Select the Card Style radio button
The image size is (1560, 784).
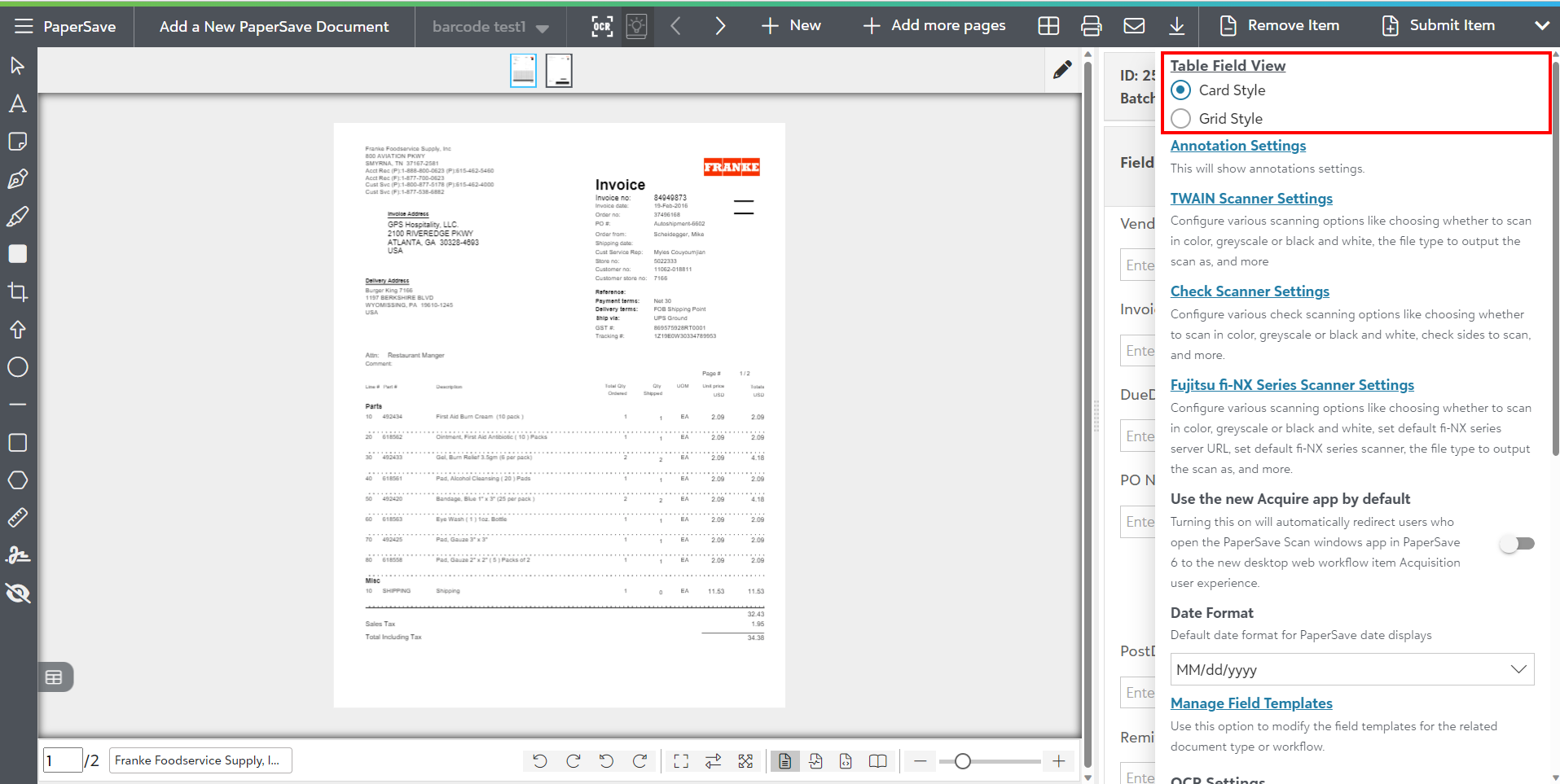click(1181, 90)
